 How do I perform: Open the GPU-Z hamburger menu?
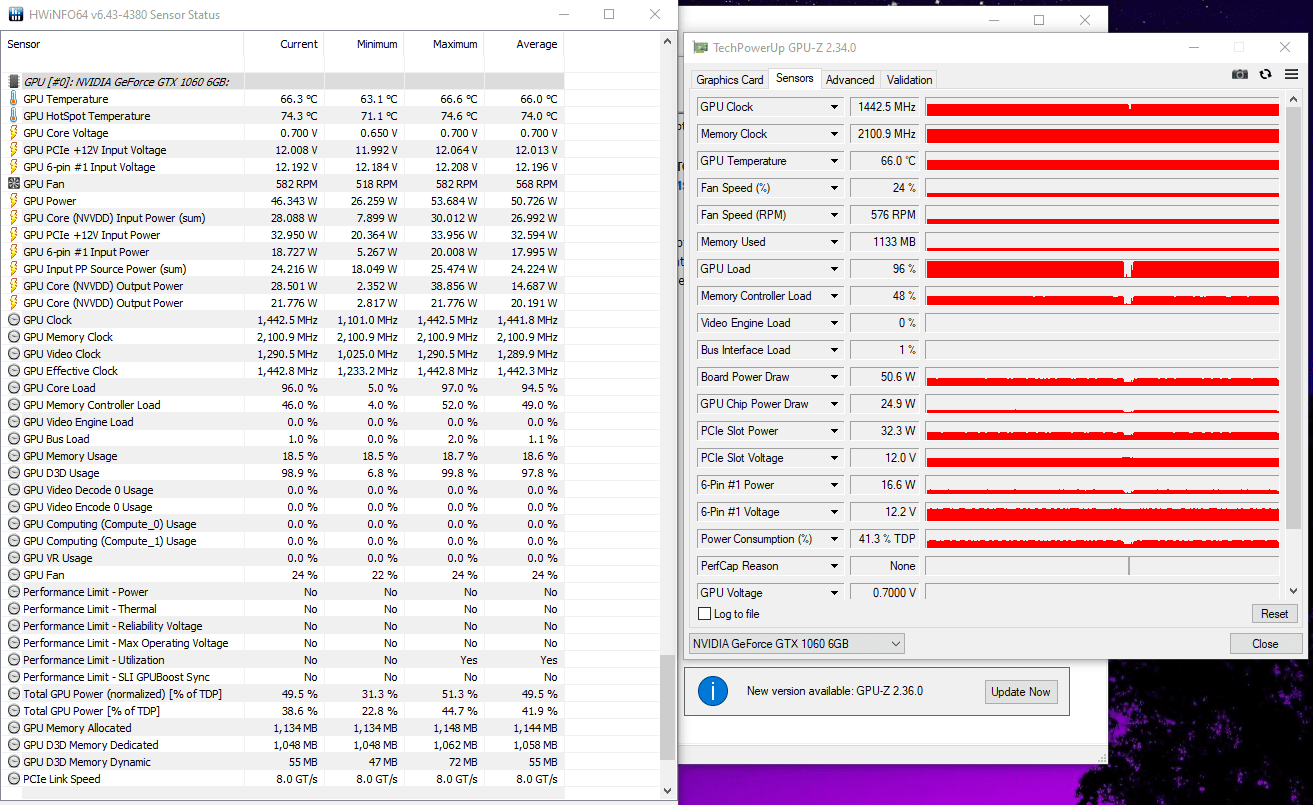[1291, 74]
